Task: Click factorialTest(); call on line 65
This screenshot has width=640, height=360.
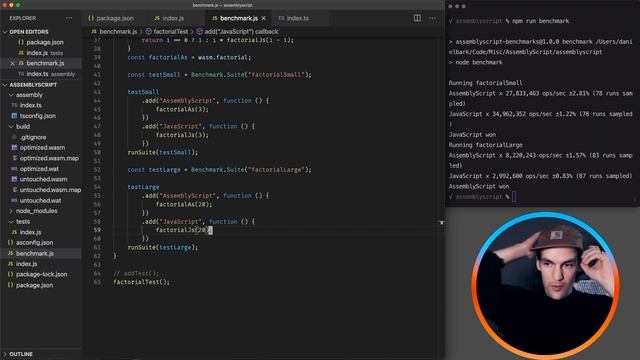Action: pos(141,282)
